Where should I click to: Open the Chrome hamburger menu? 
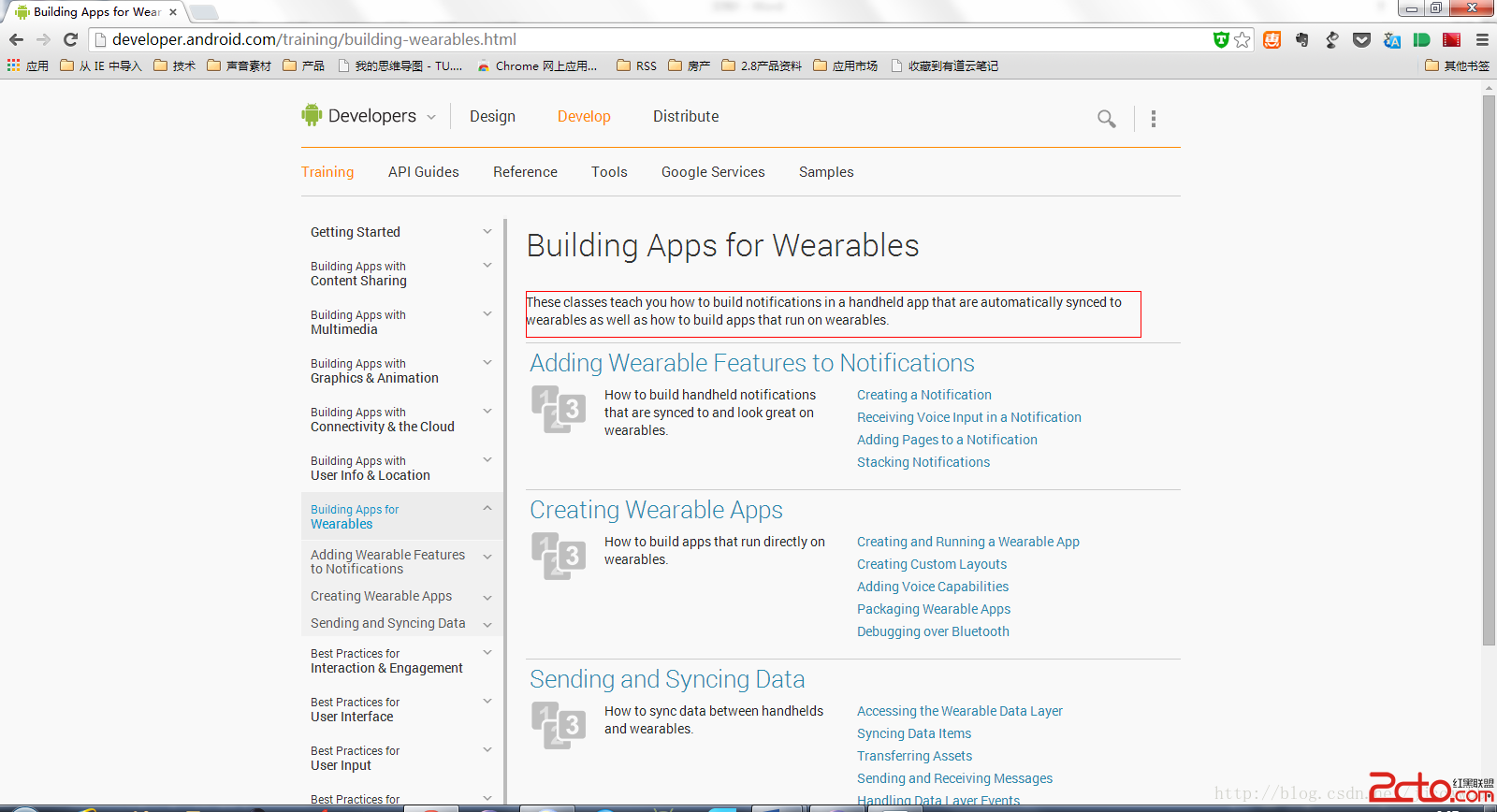pos(1482,39)
